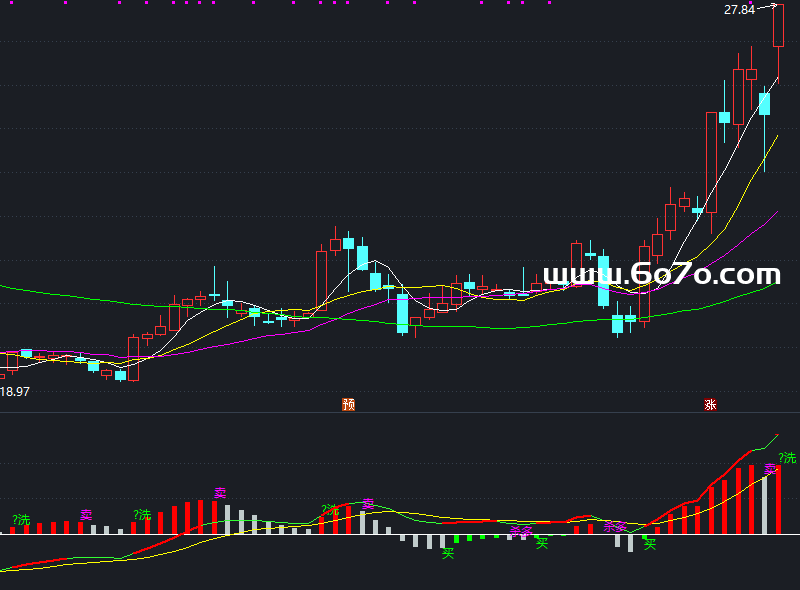Select the topmost red candlestick near 27.84
Image resolution: width=800 pixels, height=590 pixels.
778,26
